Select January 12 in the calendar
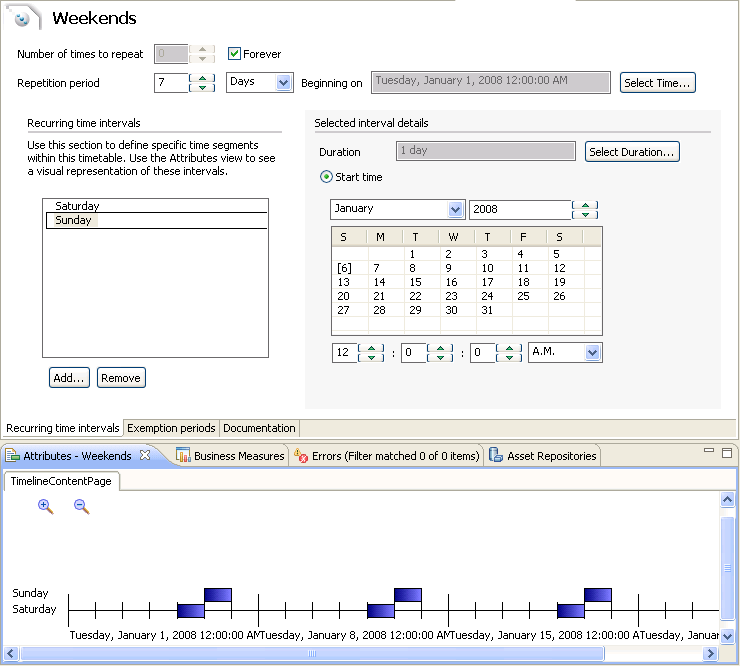The height and width of the screenshot is (666, 740). (559, 268)
